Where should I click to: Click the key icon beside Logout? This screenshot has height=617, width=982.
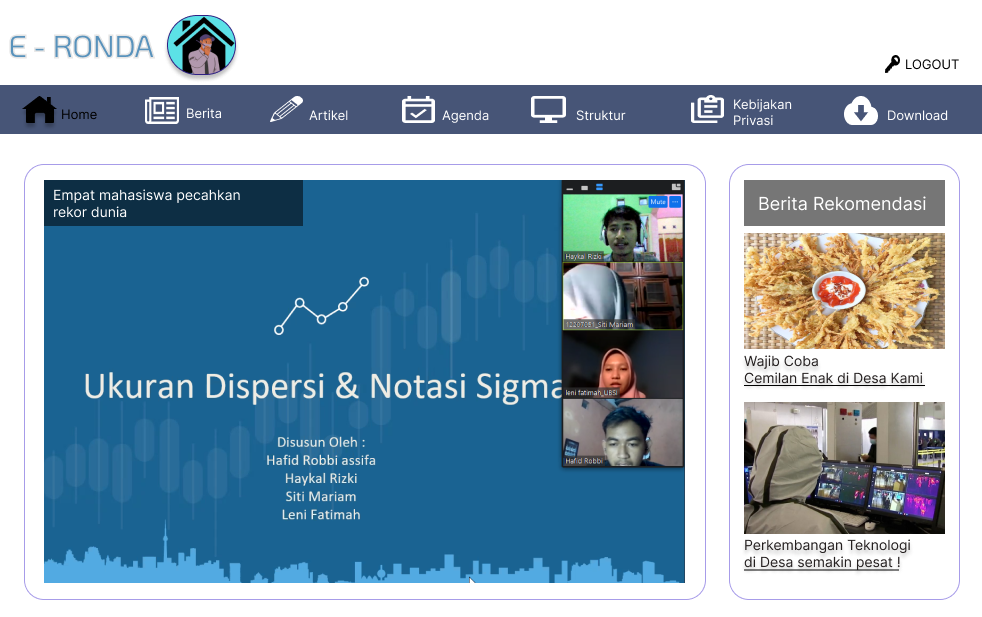point(892,64)
